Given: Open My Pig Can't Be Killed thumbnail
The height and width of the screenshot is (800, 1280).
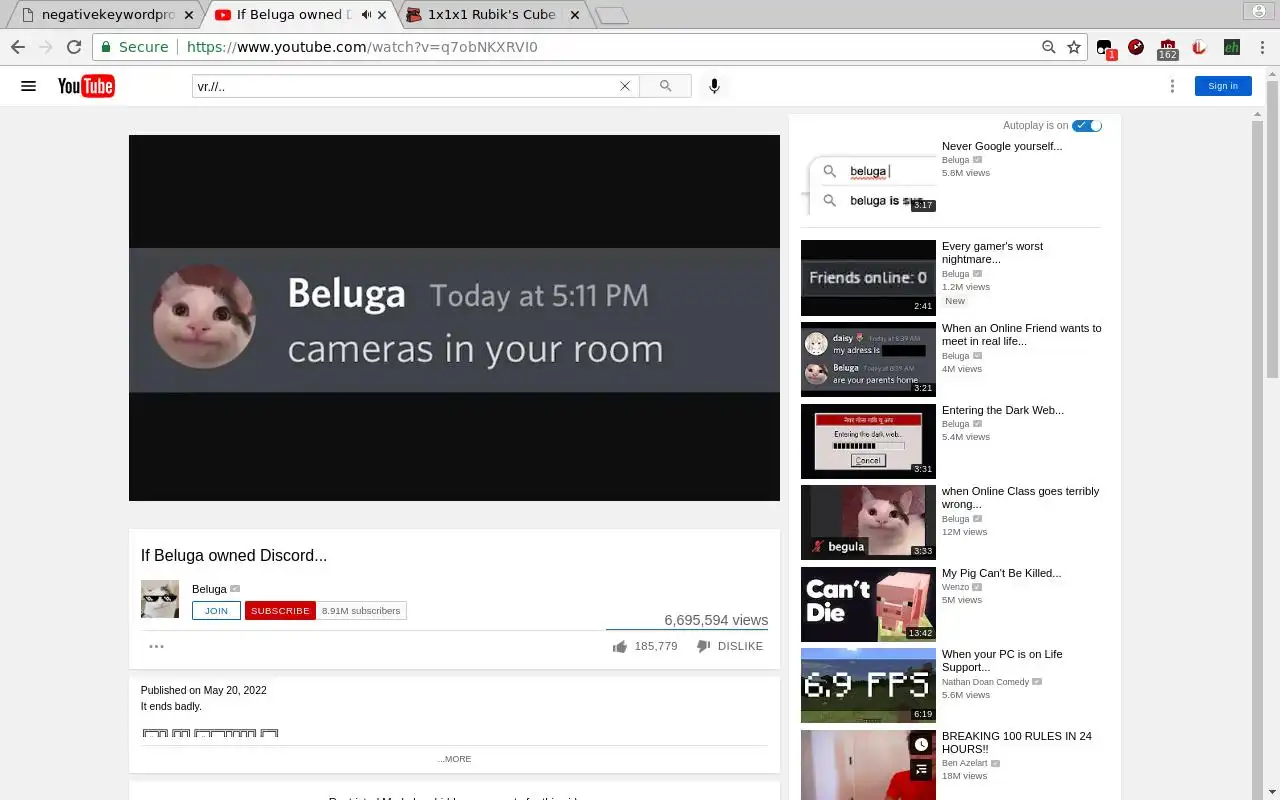Looking at the screenshot, I should click(x=868, y=604).
